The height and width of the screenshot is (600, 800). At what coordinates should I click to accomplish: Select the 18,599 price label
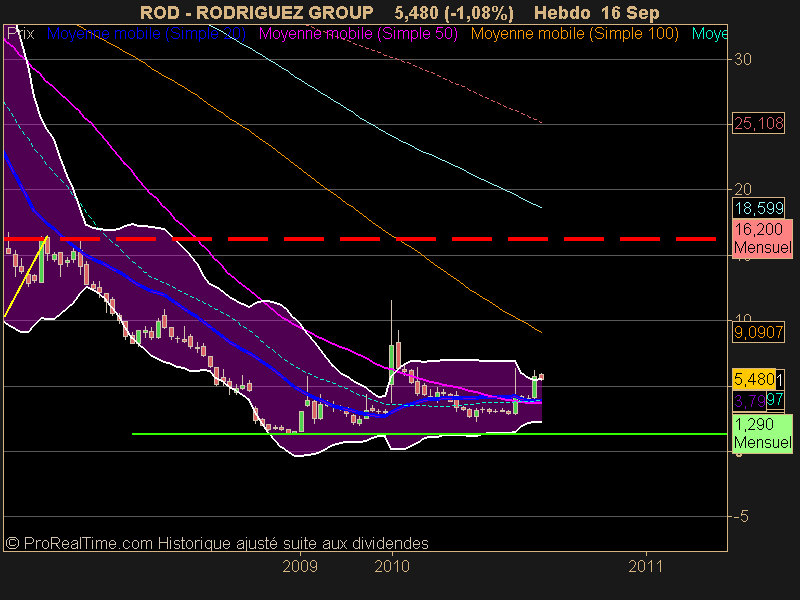click(758, 208)
